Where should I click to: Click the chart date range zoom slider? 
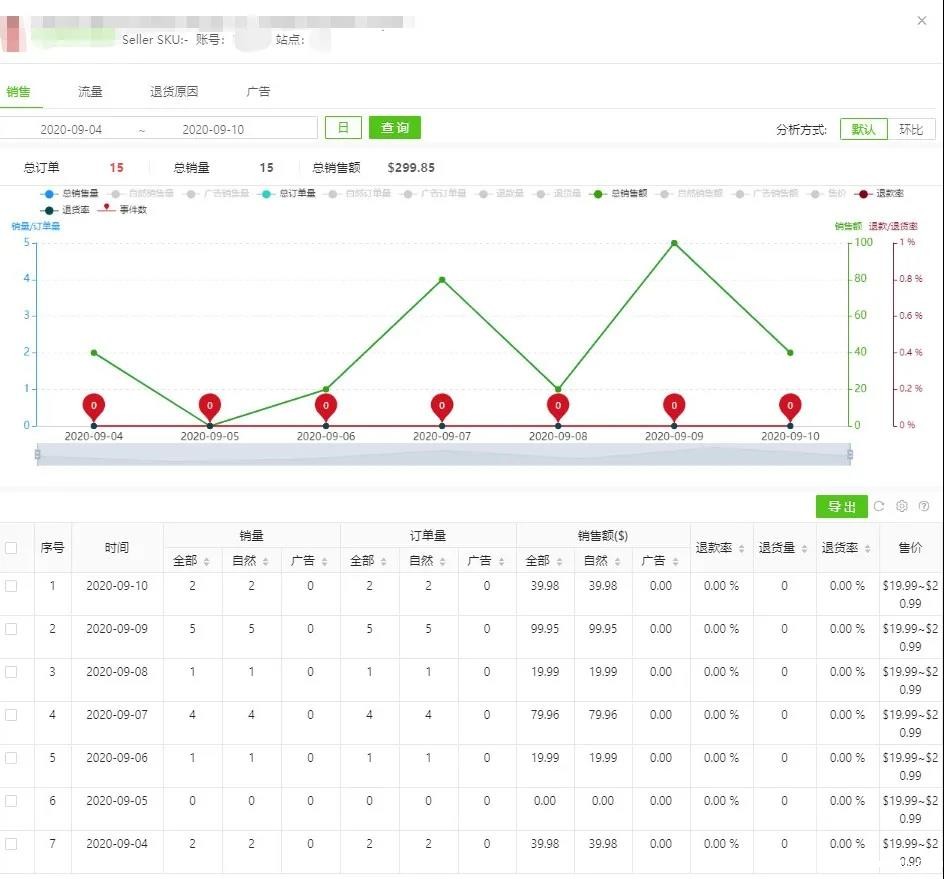(444, 454)
